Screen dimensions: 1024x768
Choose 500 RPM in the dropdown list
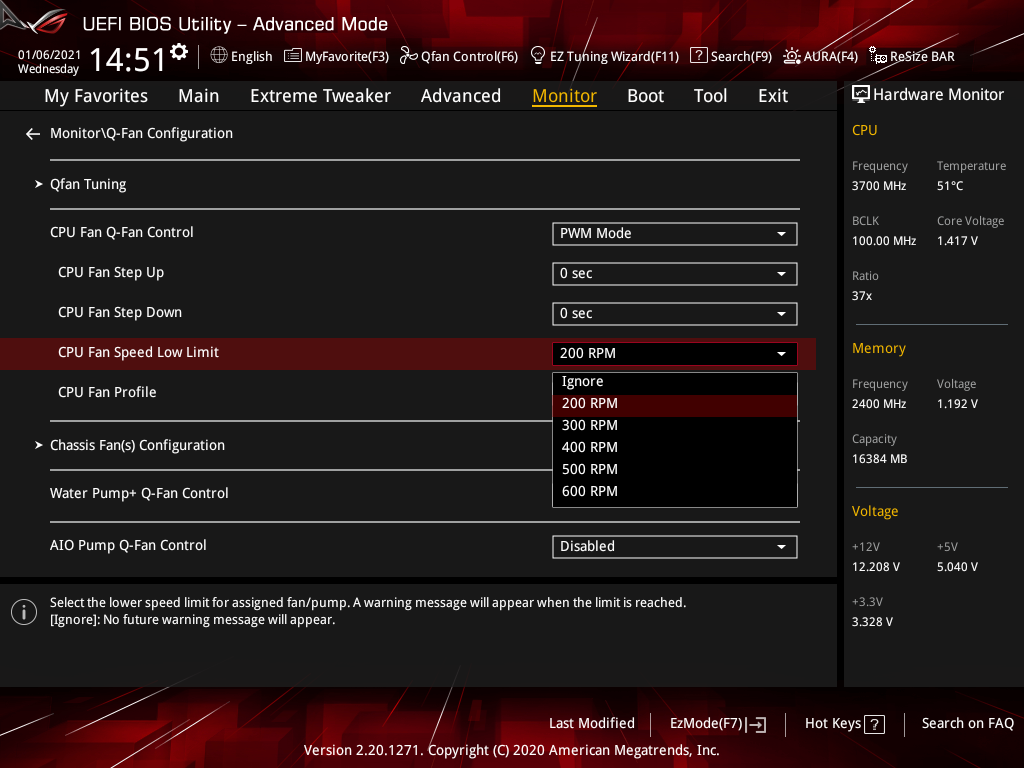(x=675, y=470)
